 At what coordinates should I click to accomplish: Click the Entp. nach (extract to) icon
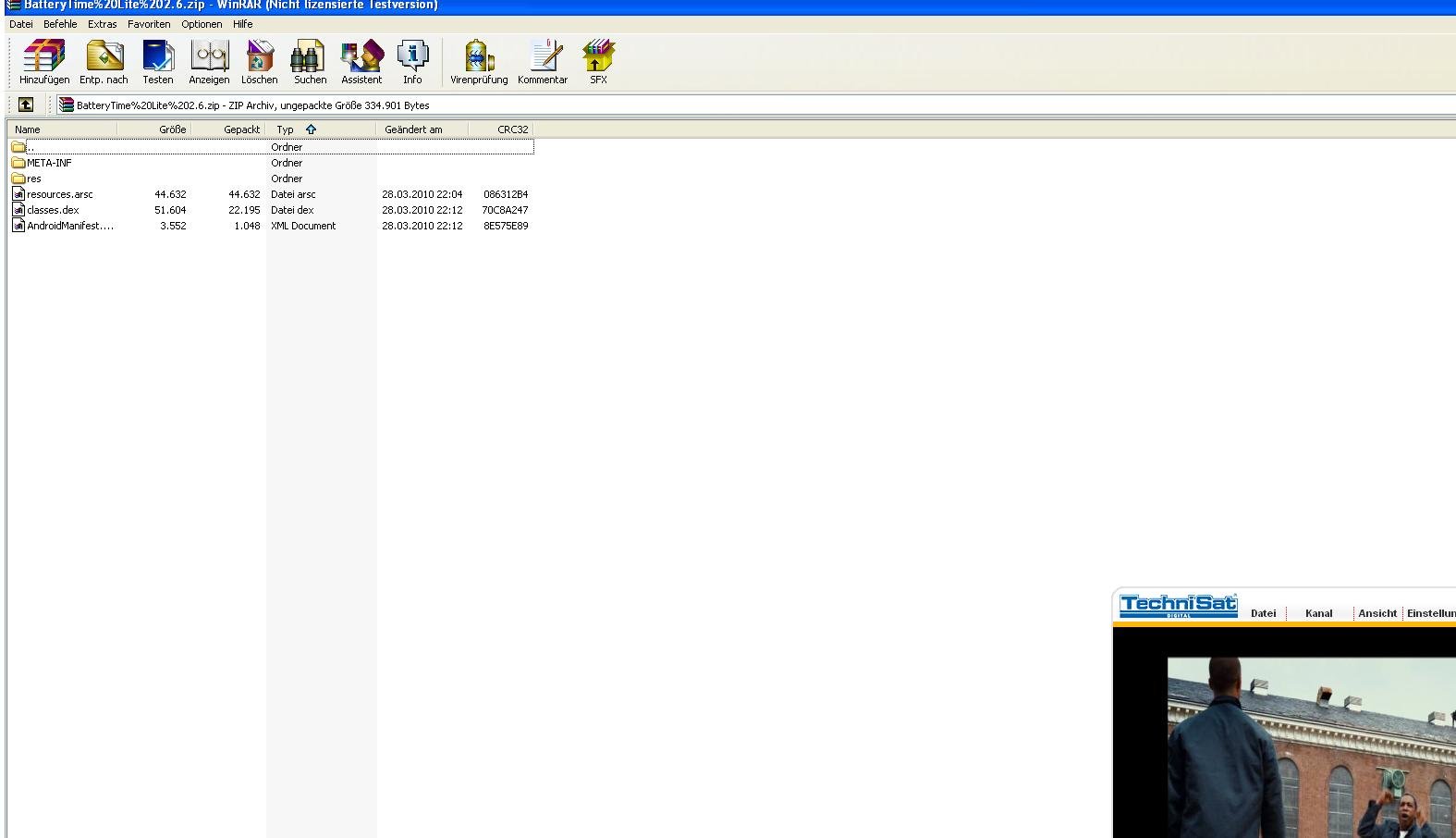[104, 56]
